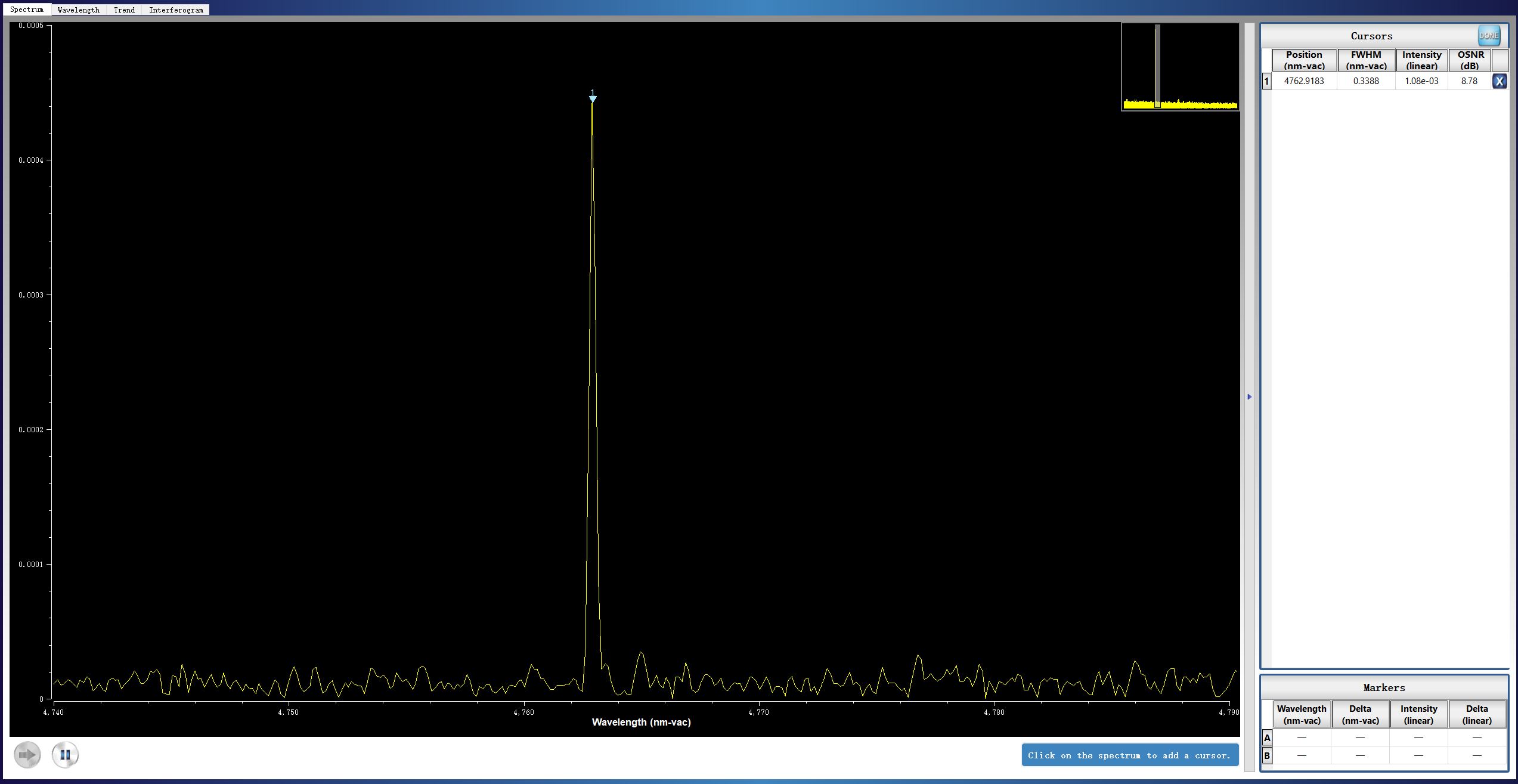Select the Spectrum tab
This screenshot has height=784, width=1518.
(27, 10)
